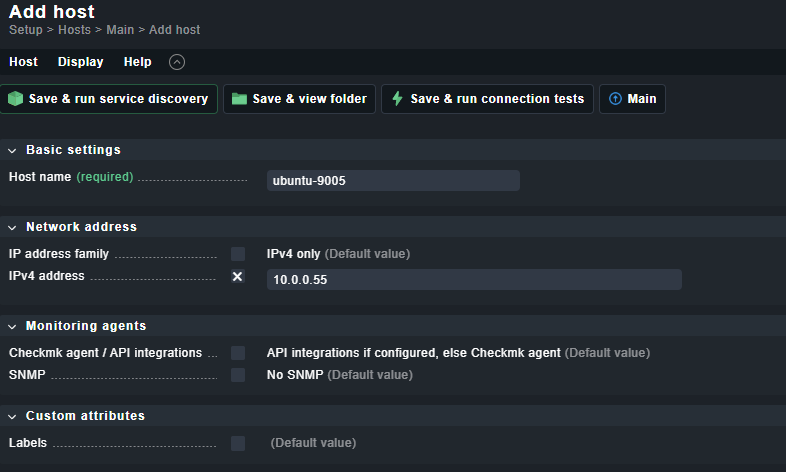Click Save & view folder button
Viewport: 786px width, 472px height.
[299, 99]
